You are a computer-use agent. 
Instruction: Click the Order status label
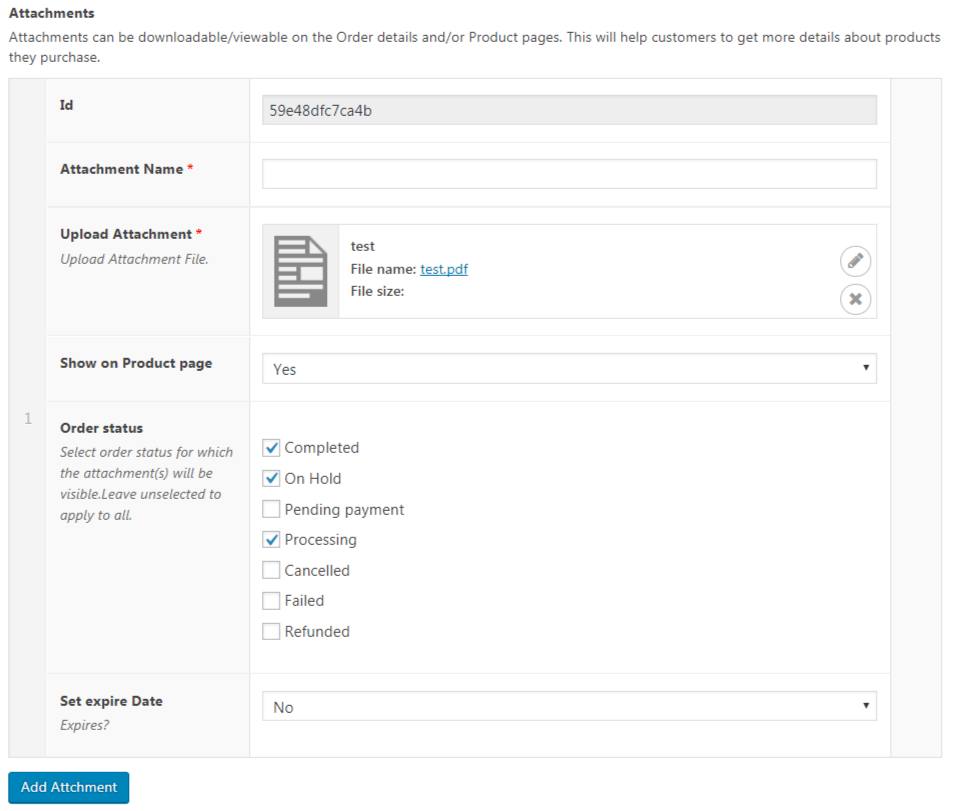(x=101, y=428)
